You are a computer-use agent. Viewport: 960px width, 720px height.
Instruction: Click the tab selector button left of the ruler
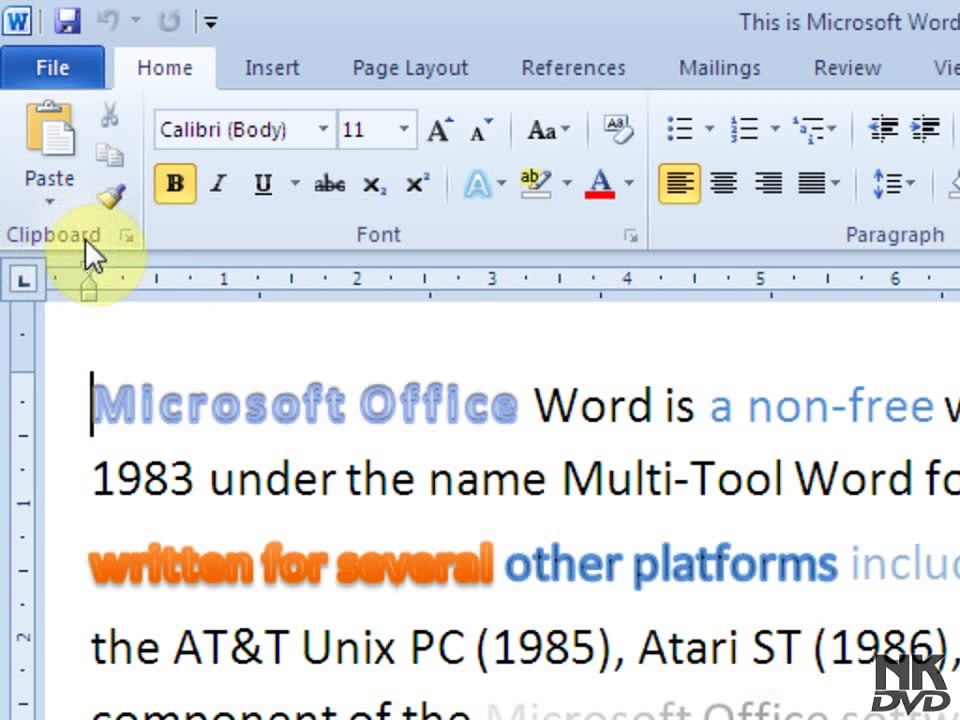23,280
